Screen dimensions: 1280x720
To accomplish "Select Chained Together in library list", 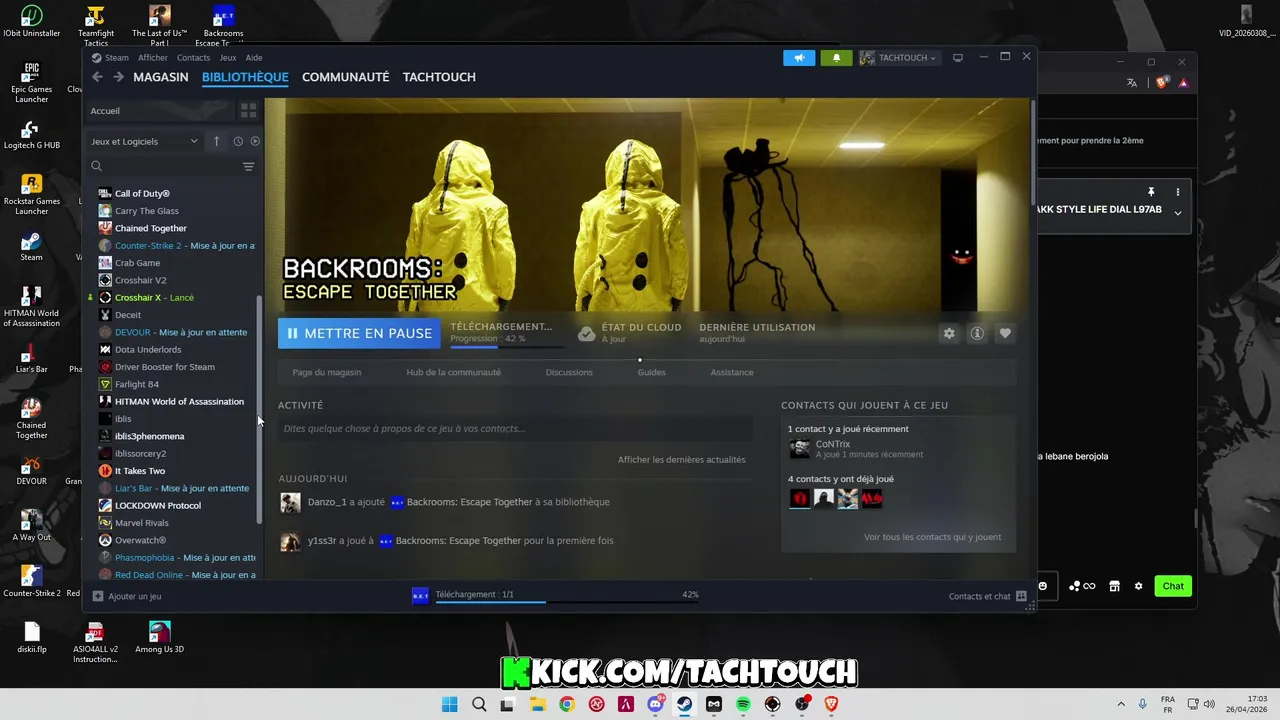I will click(x=143, y=228).
